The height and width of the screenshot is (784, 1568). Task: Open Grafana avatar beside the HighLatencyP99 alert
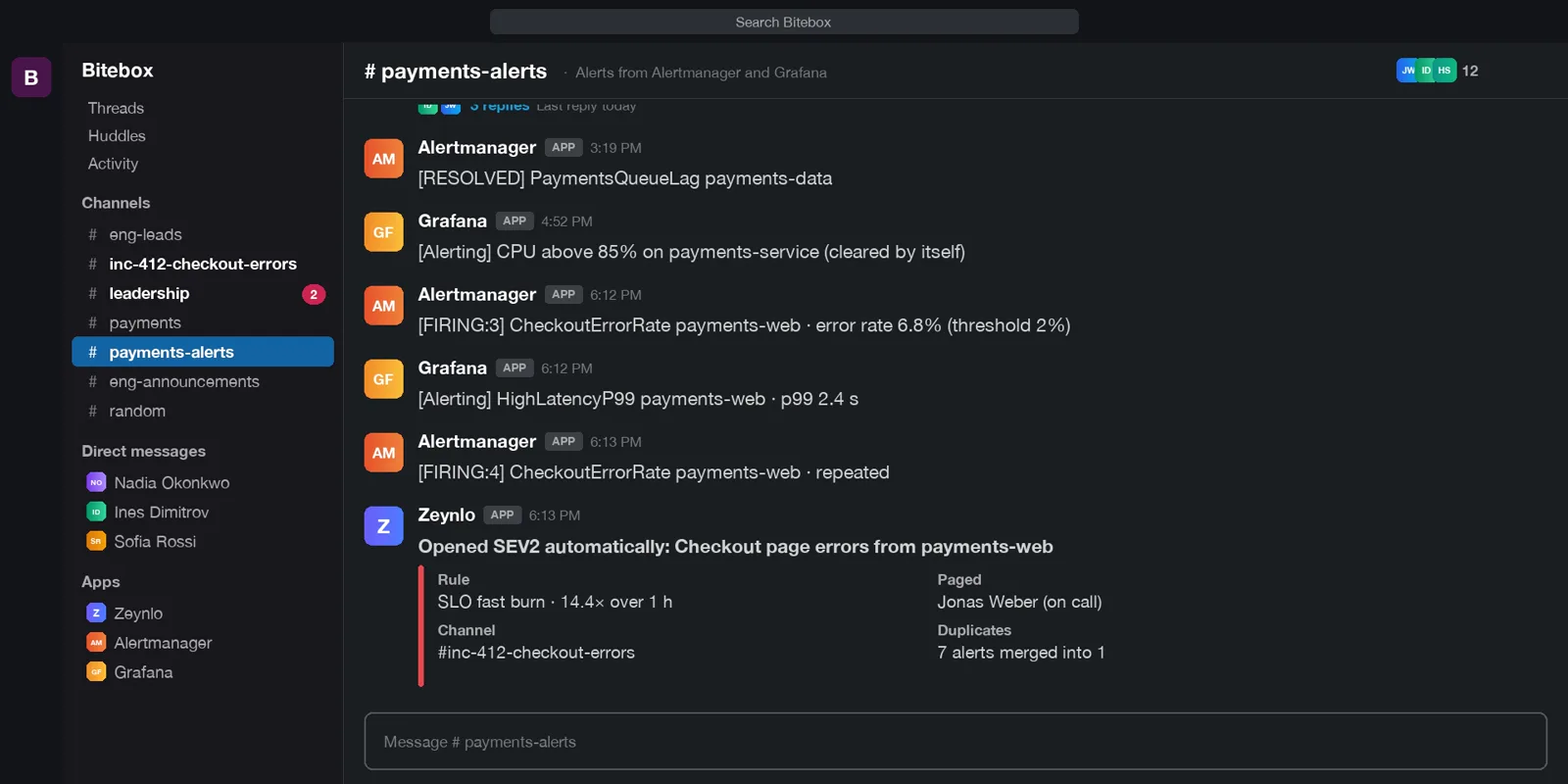coord(383,379)
